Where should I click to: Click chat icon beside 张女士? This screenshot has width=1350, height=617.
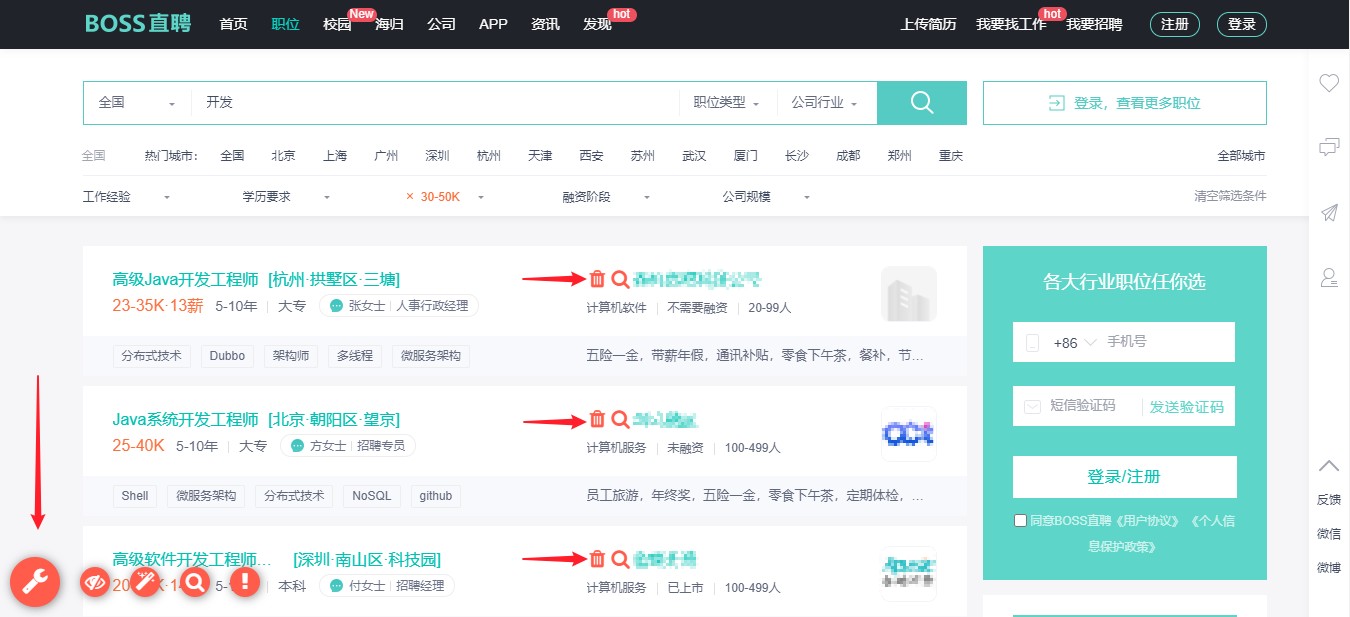(x=335, y=306)
